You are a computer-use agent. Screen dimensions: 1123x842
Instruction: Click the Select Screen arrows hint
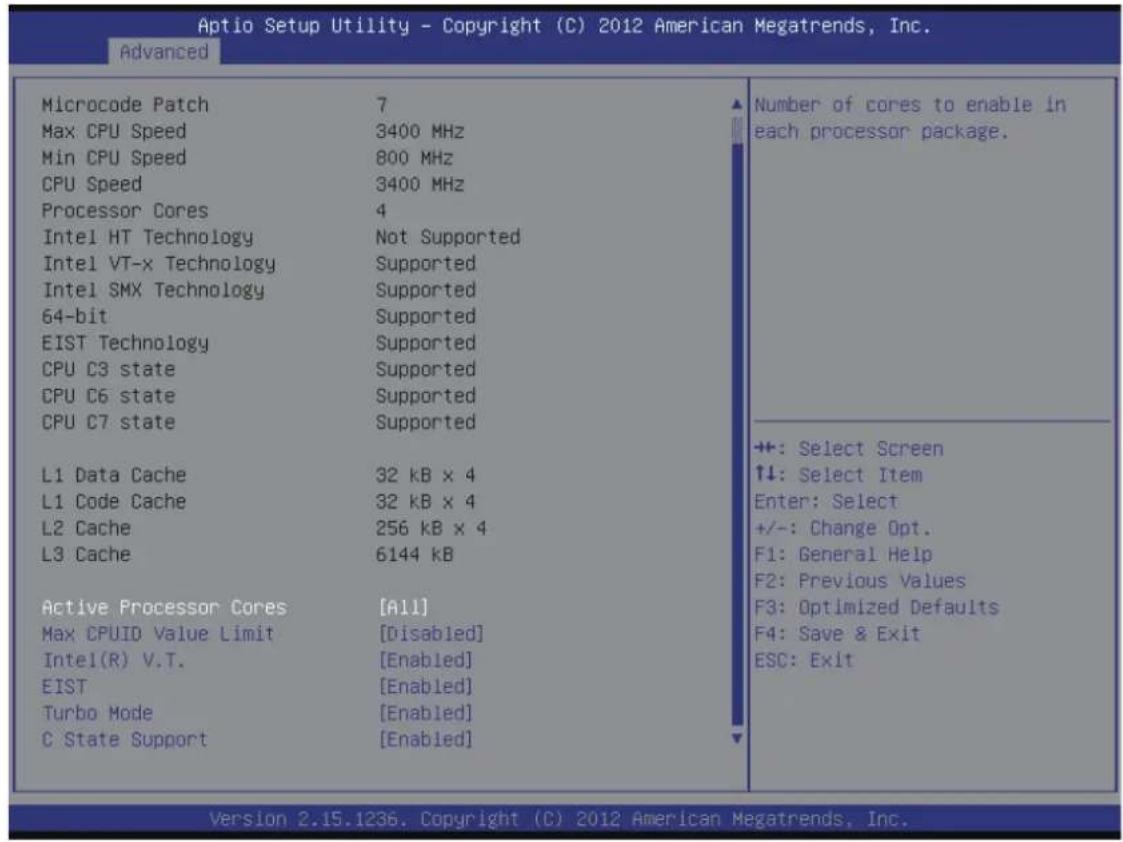coord(849,449)
